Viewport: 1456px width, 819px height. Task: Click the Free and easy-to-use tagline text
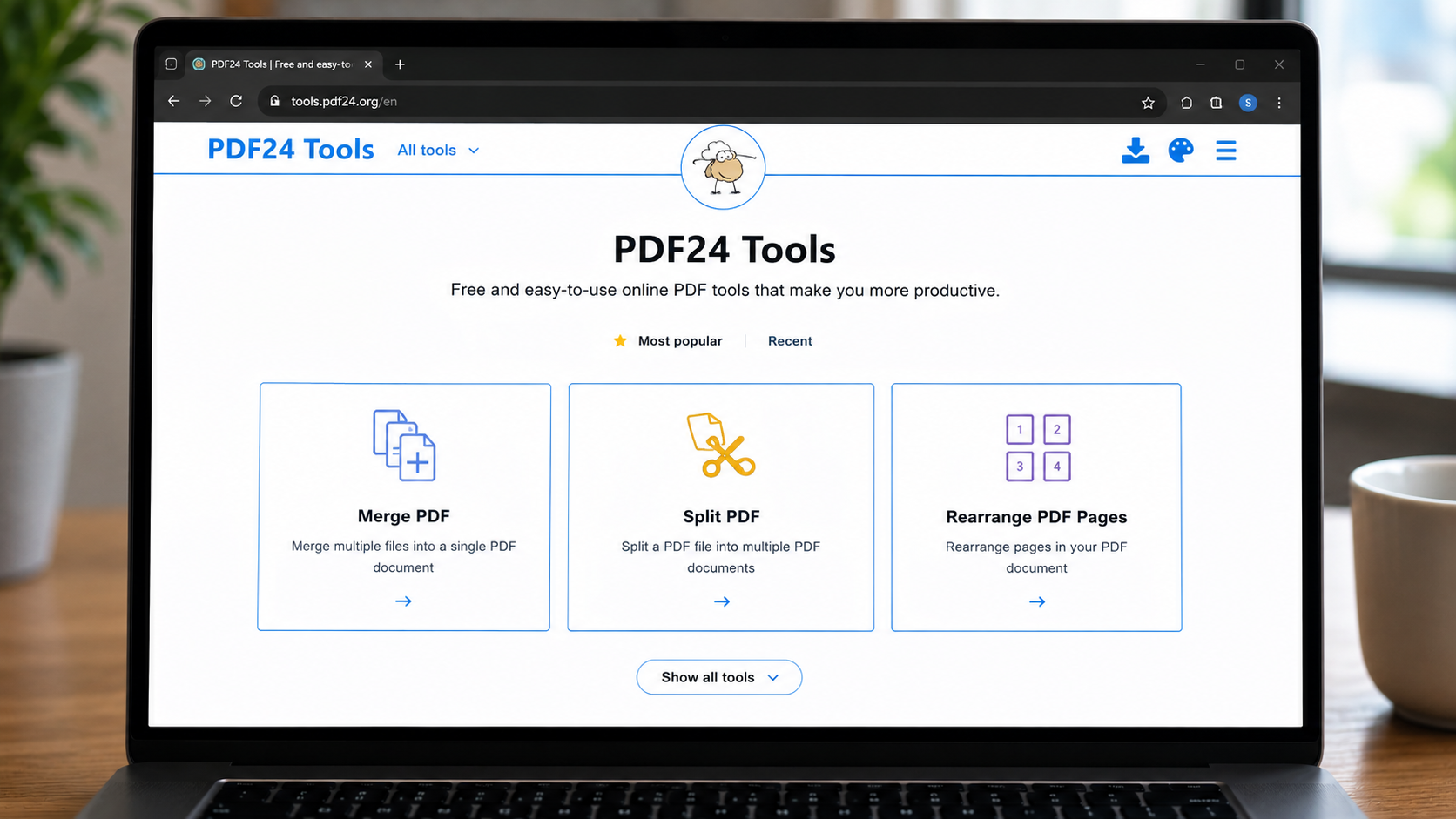[x=725, y=291]
